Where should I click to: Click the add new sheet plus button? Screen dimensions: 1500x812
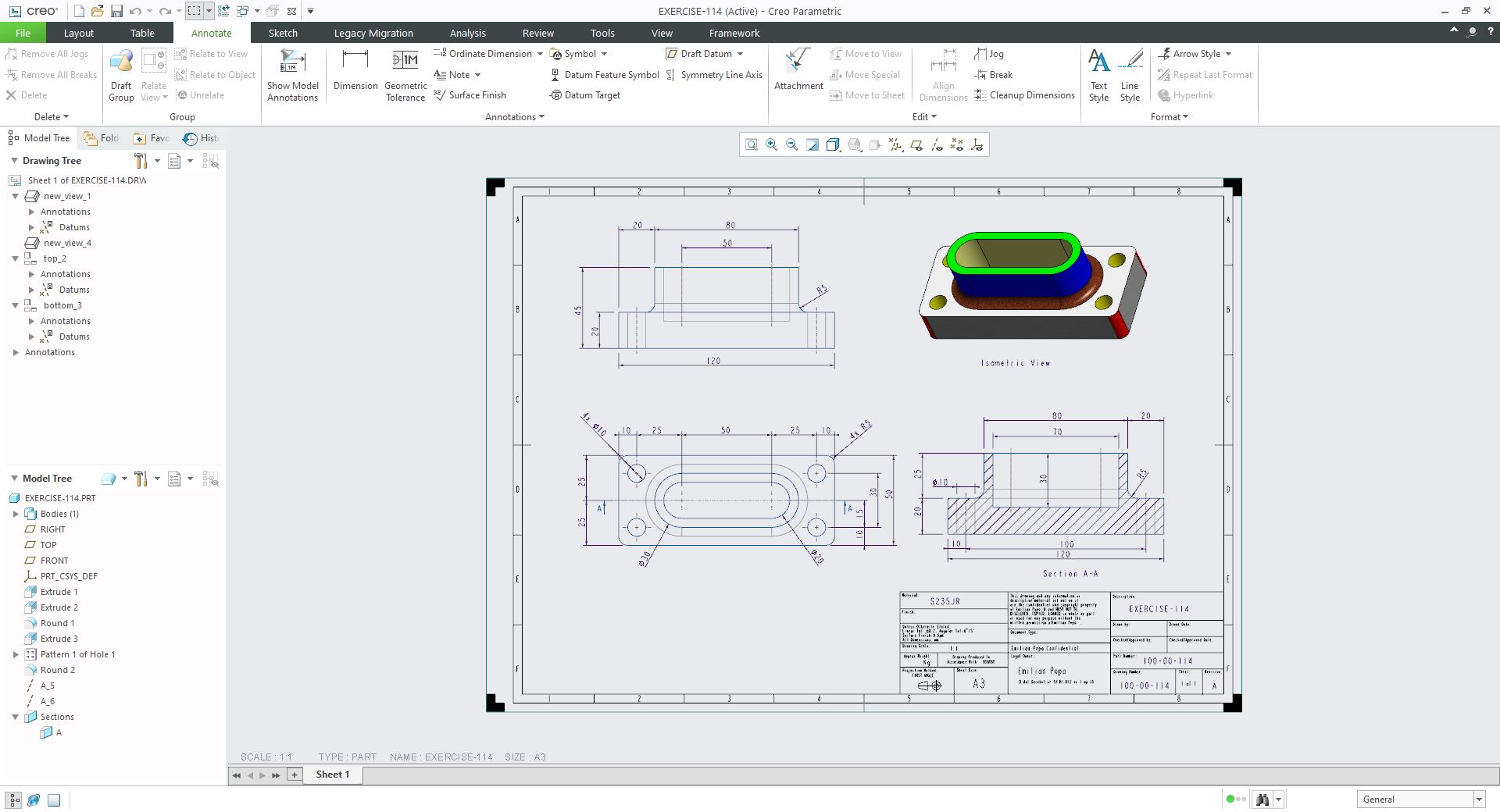point(295,775)
